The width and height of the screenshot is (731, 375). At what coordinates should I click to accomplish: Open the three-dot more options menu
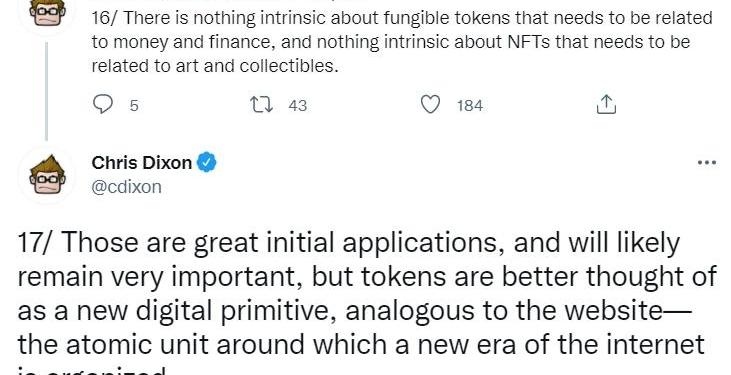tap(706, 163)
